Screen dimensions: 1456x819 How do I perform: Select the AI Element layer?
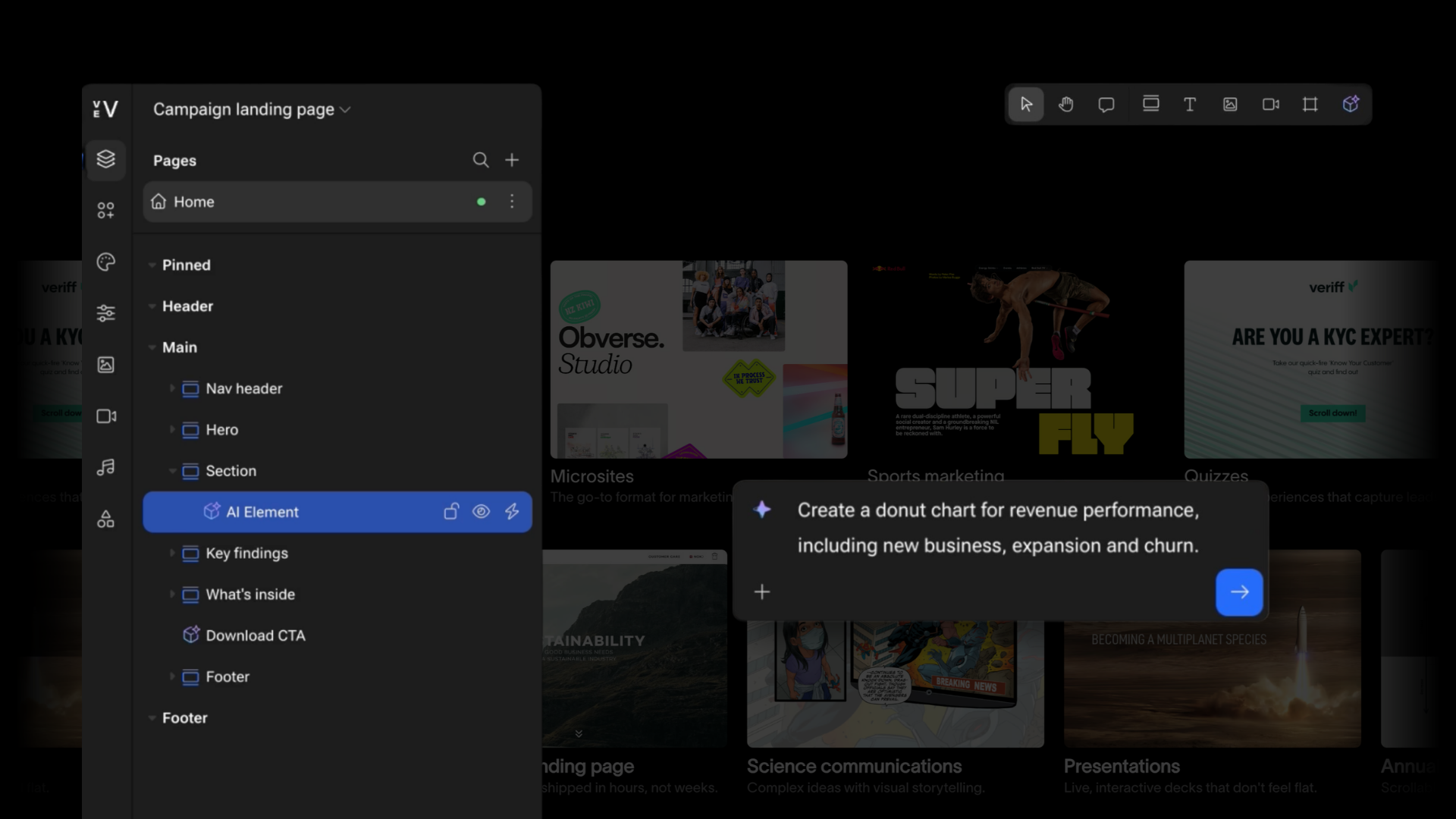coord(337,512)
